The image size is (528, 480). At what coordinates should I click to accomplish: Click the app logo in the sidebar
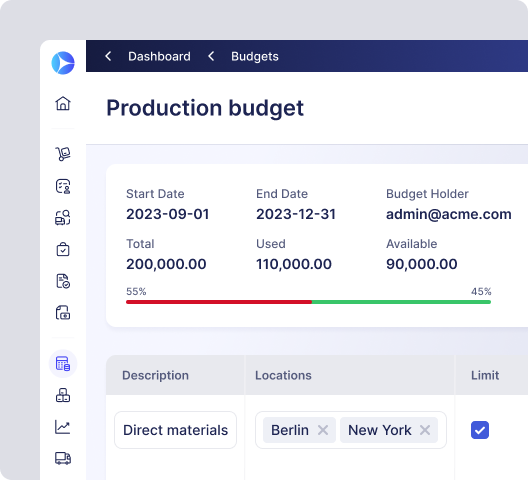coord(63,63)
